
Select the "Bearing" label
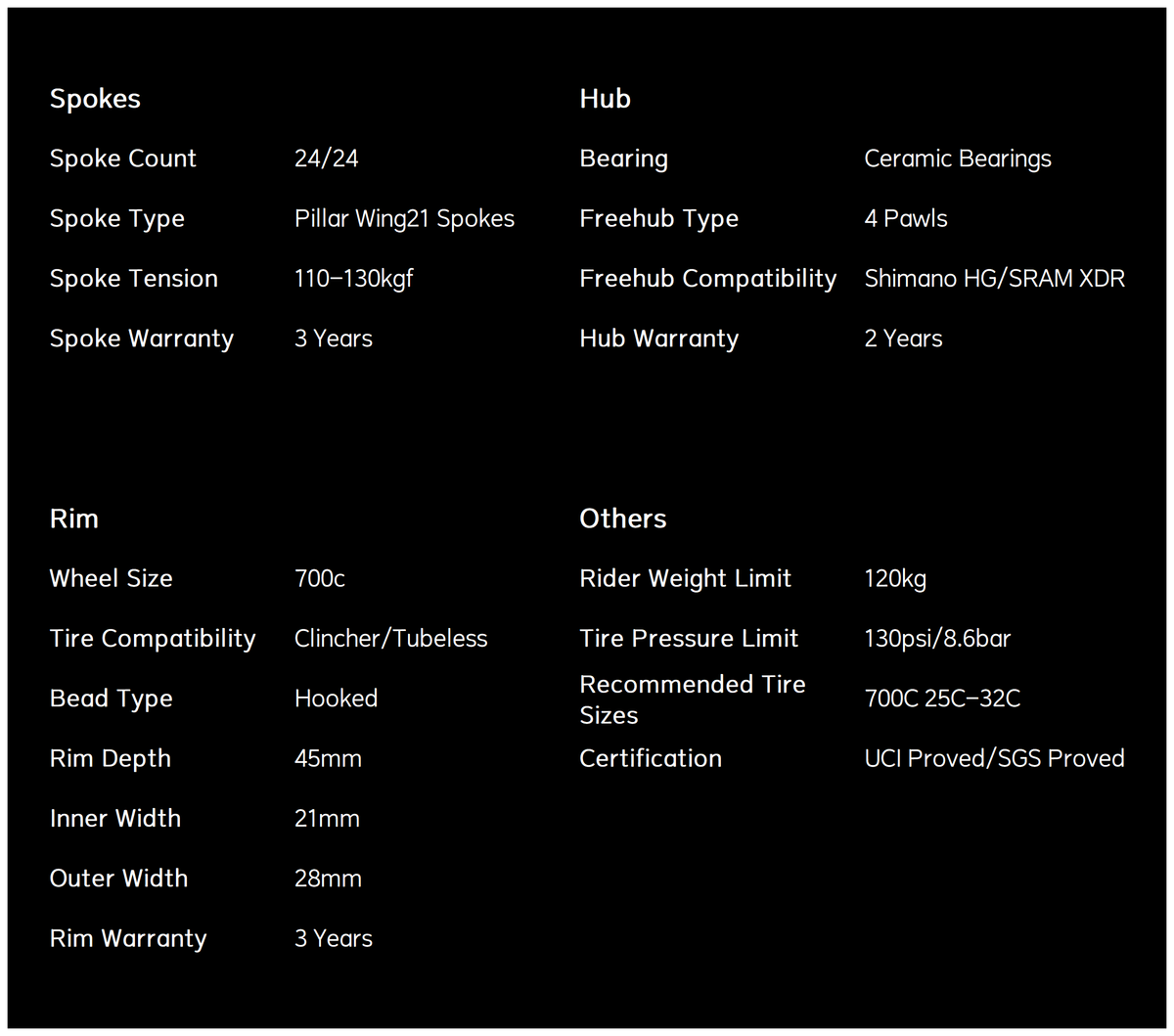(x=624, y=159)
